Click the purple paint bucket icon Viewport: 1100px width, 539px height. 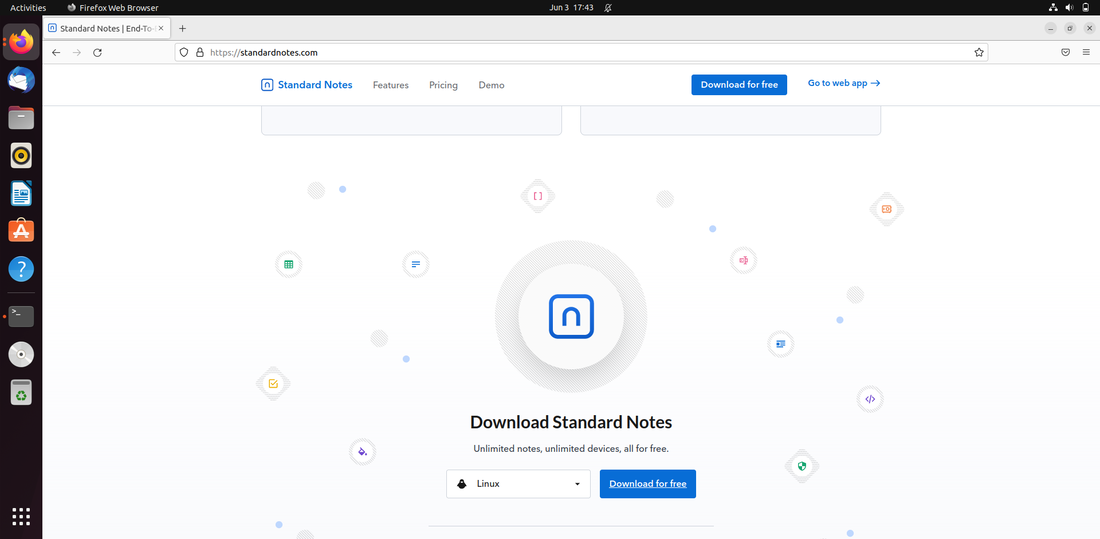363,452
